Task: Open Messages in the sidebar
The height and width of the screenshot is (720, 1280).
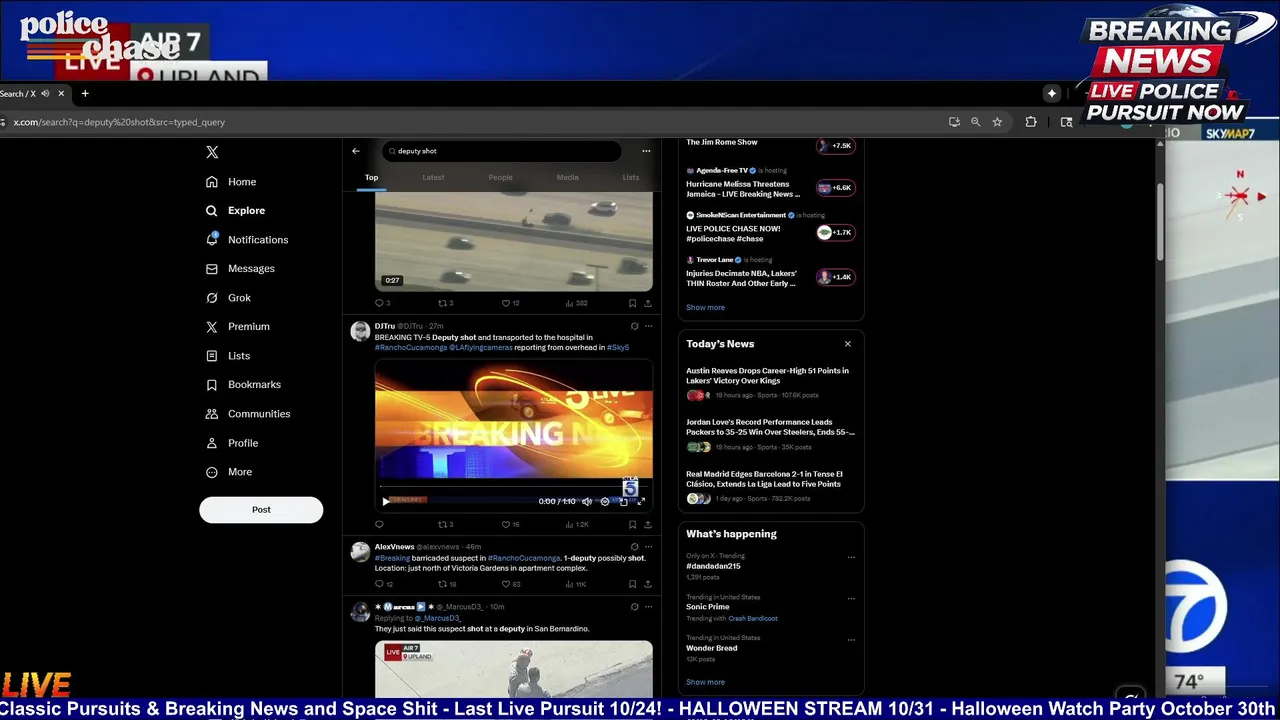Action: [240, 269]
